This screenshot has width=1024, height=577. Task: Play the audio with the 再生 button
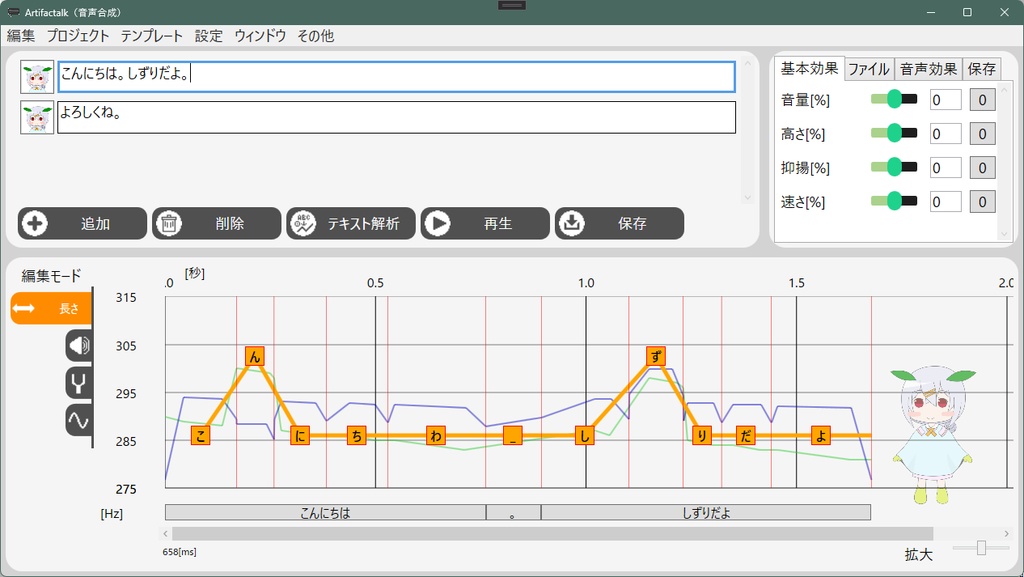[x=485, y=223]
